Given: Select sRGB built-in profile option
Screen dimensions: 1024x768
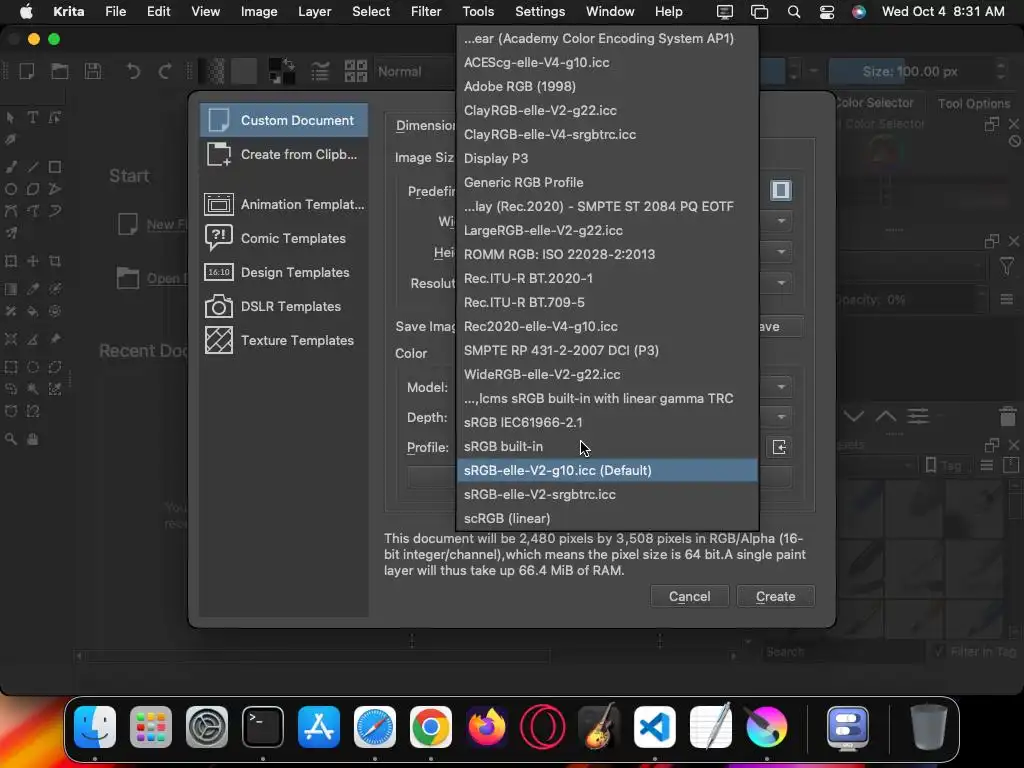Looking at the screenshot, I should (607, 446).
